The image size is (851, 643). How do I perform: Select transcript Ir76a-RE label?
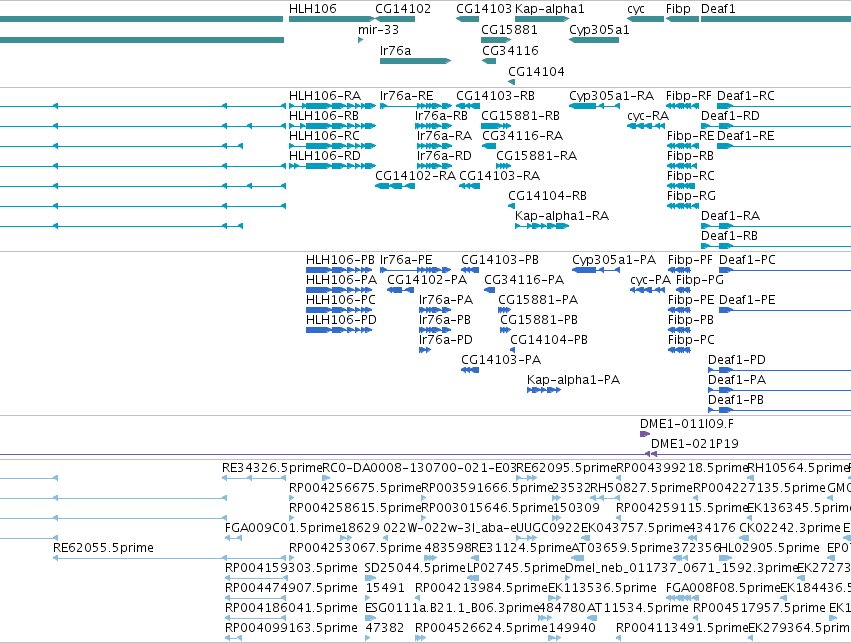pos(407,96)
